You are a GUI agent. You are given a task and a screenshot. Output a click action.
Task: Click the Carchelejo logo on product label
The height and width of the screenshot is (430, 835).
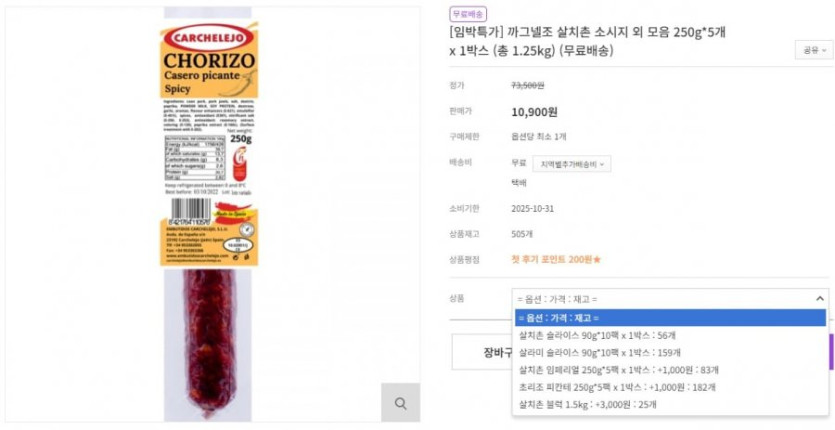[209, 38]
